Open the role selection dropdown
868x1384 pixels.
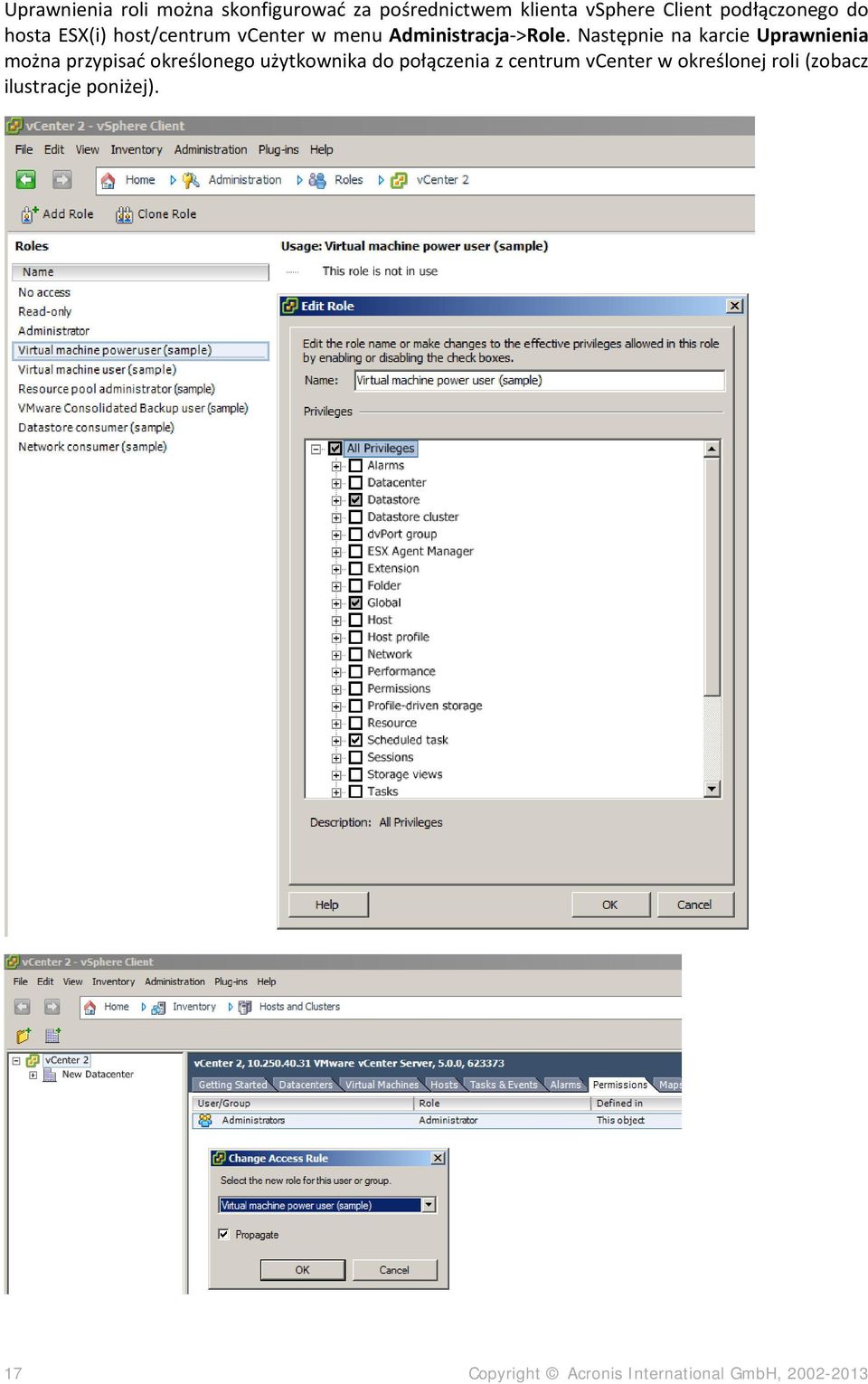tap(429, 1205)
